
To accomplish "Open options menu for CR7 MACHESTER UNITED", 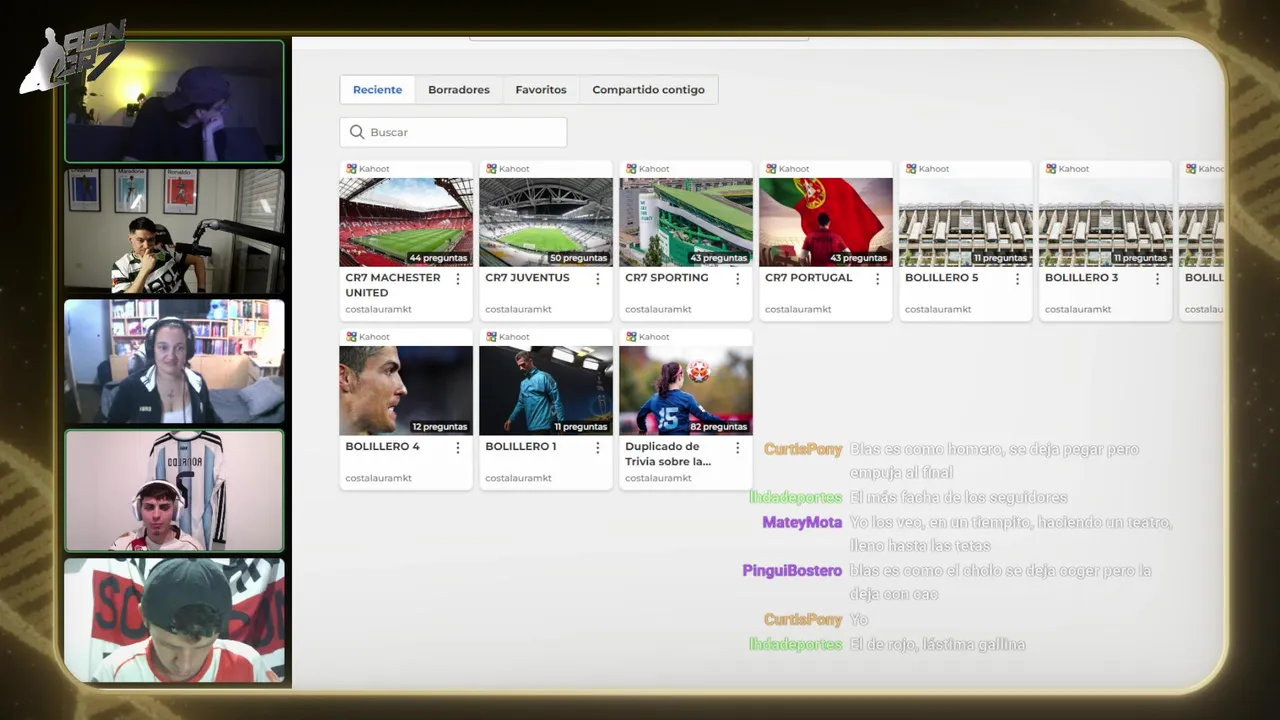I will coord(458,279).
